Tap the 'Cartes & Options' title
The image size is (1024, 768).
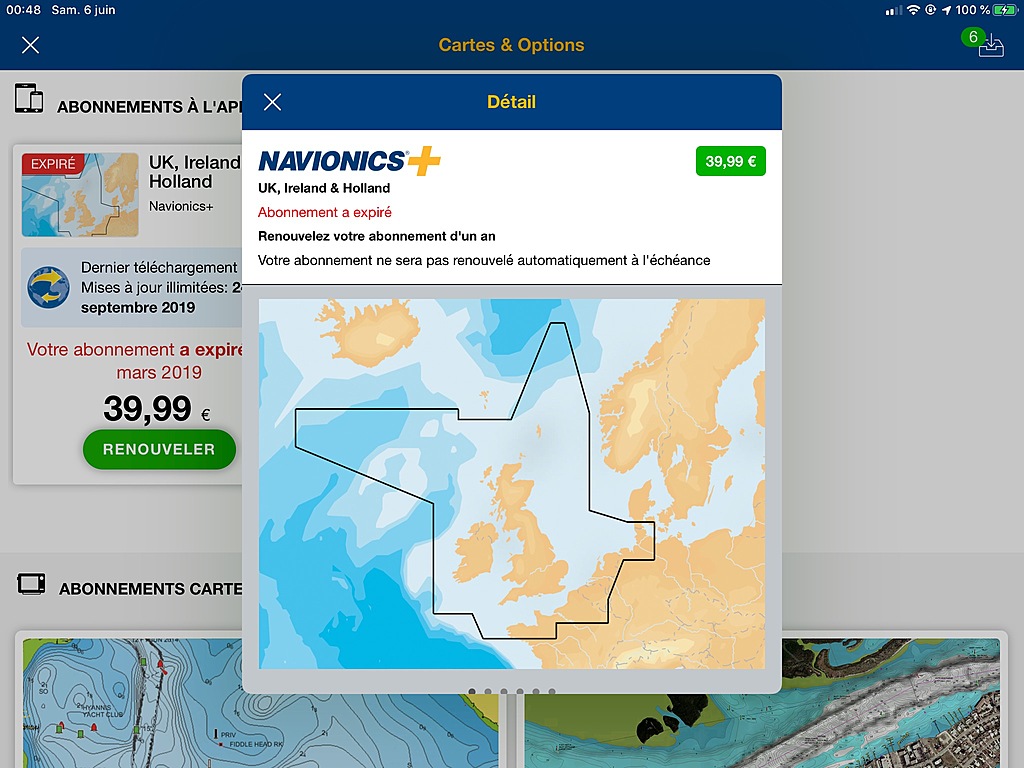(x=511, y=45)
